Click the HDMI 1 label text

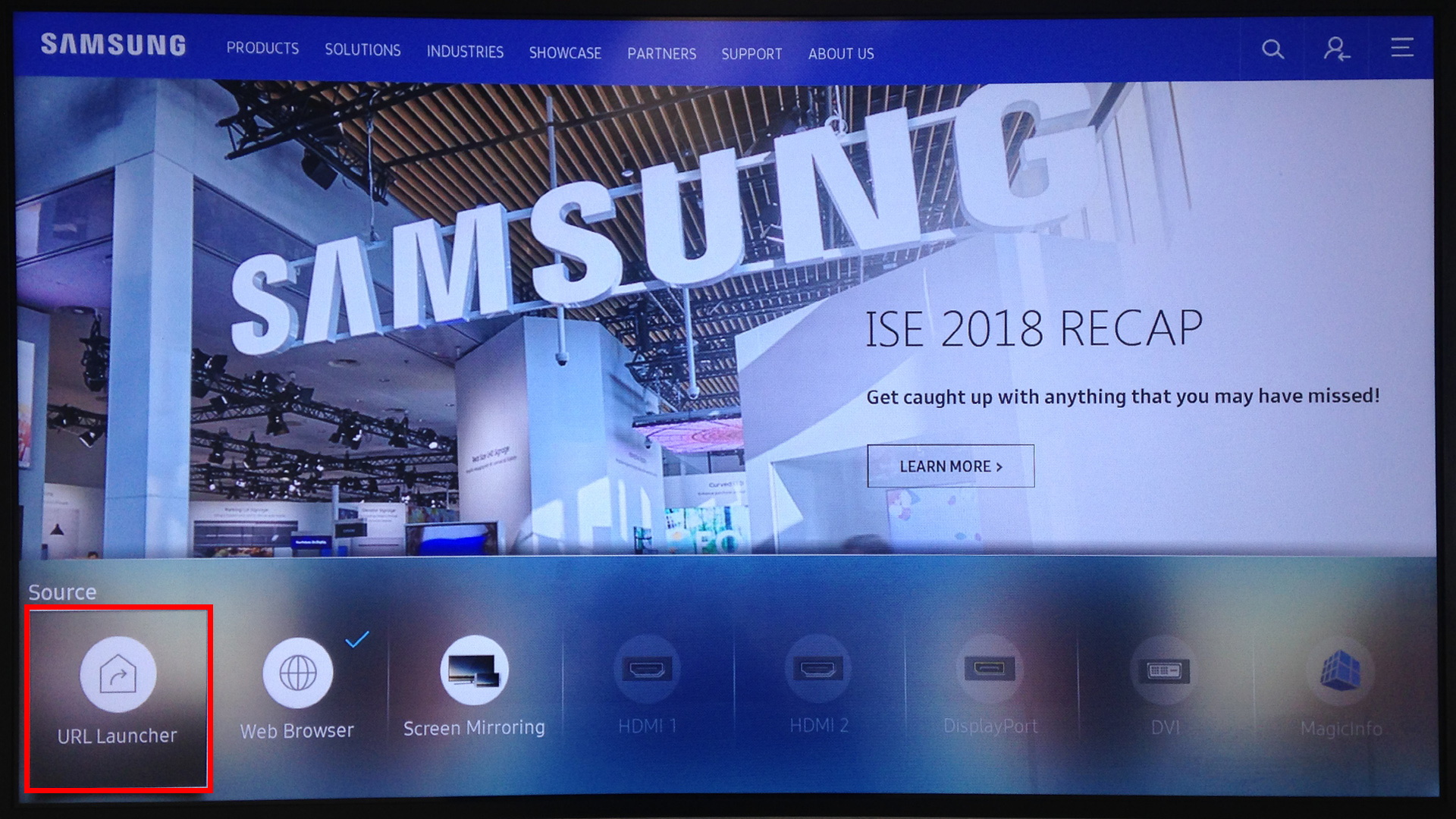tap(647, 726)
